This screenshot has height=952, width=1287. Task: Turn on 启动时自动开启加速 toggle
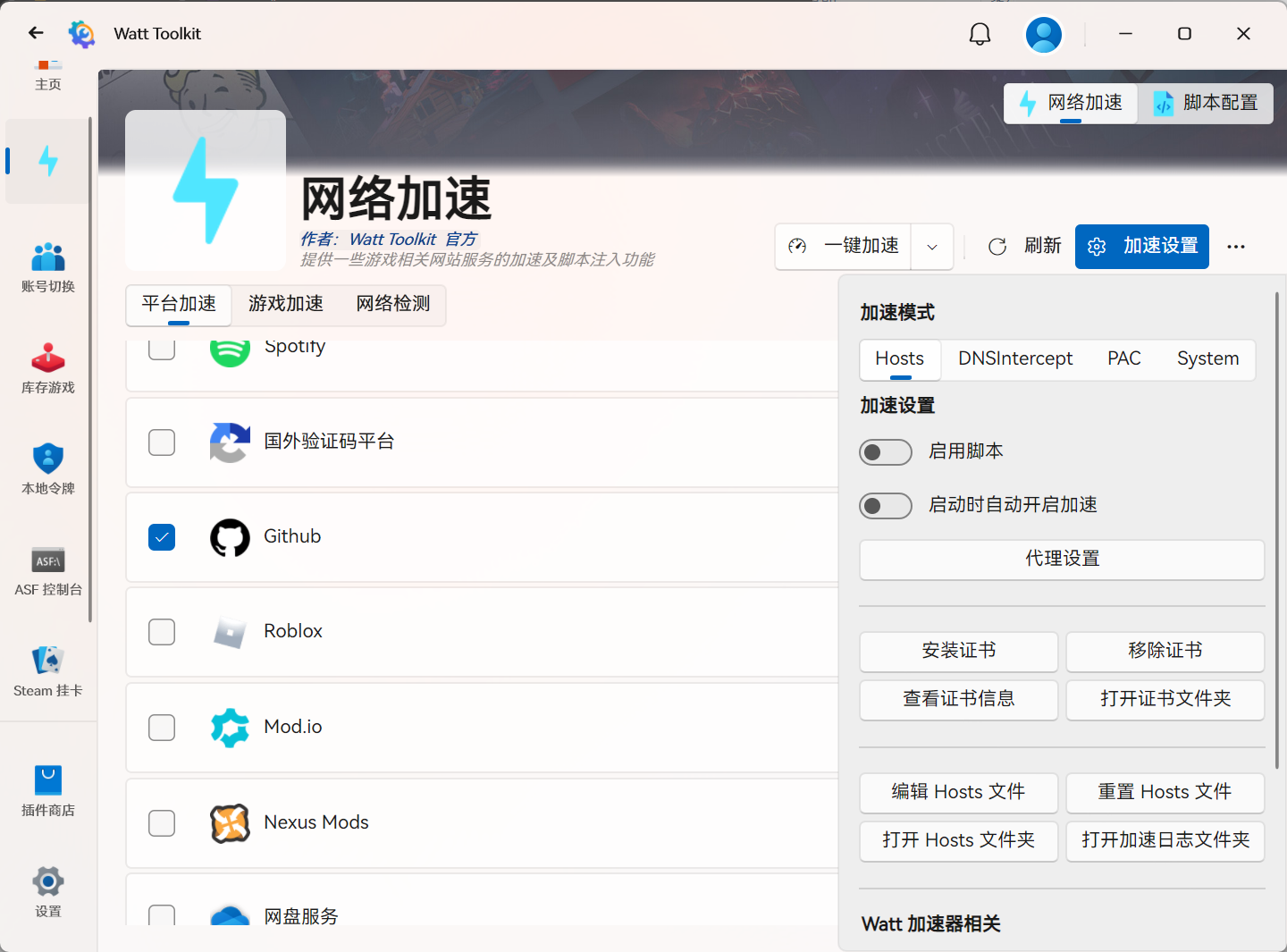pyautogui.click(x=885, y=506)
